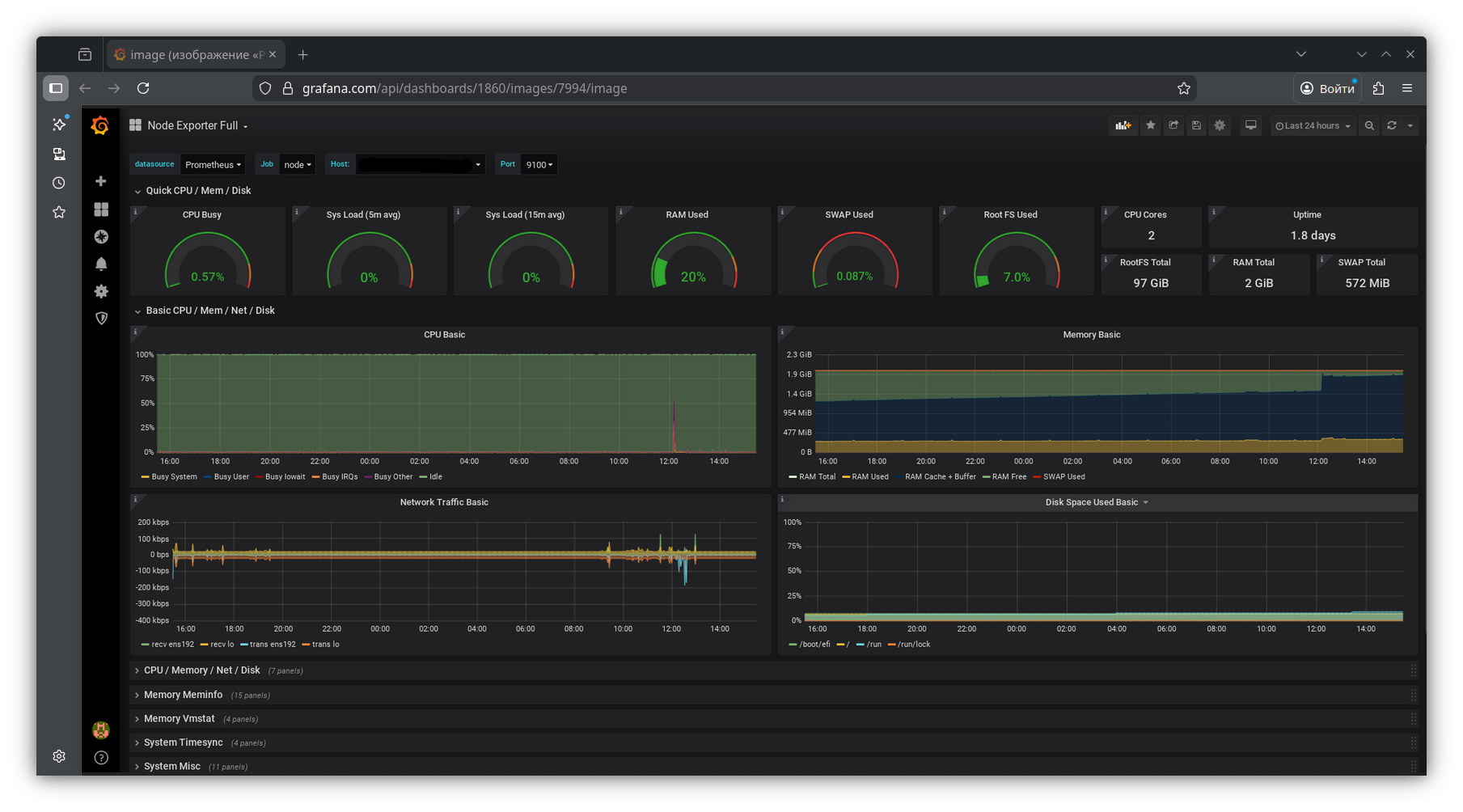Click the Add panel toolbar icon
1463x812 pixels.
click(1123, 125)
